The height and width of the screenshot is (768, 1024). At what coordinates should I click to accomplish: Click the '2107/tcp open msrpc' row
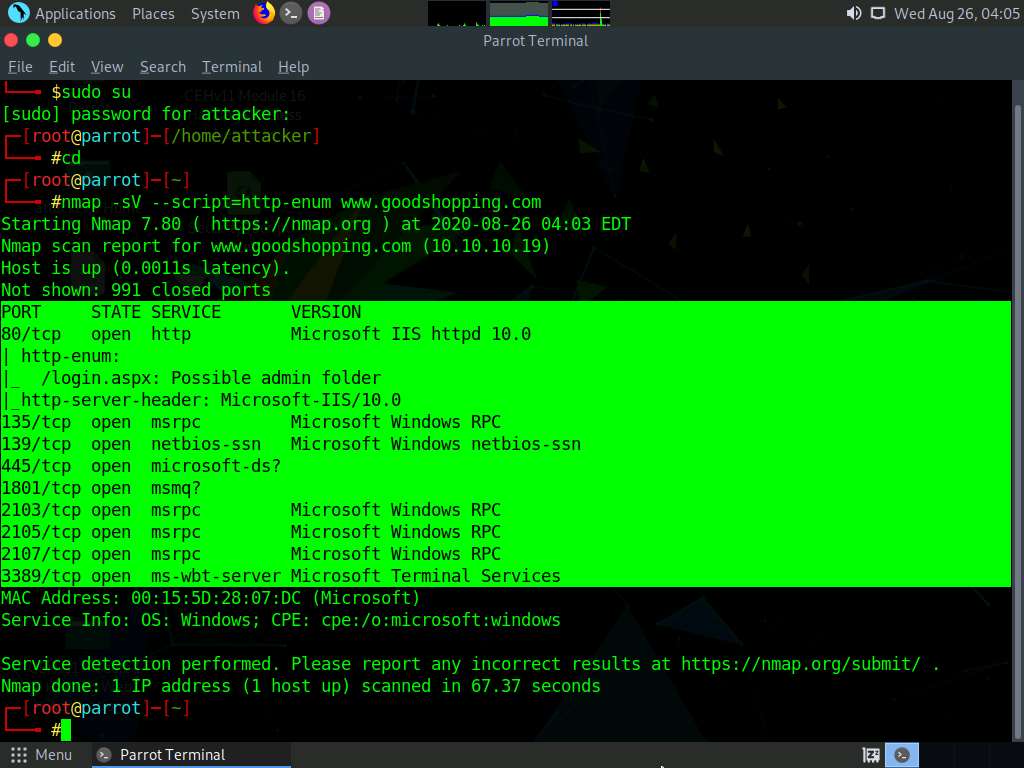click(x=251, y=554)
